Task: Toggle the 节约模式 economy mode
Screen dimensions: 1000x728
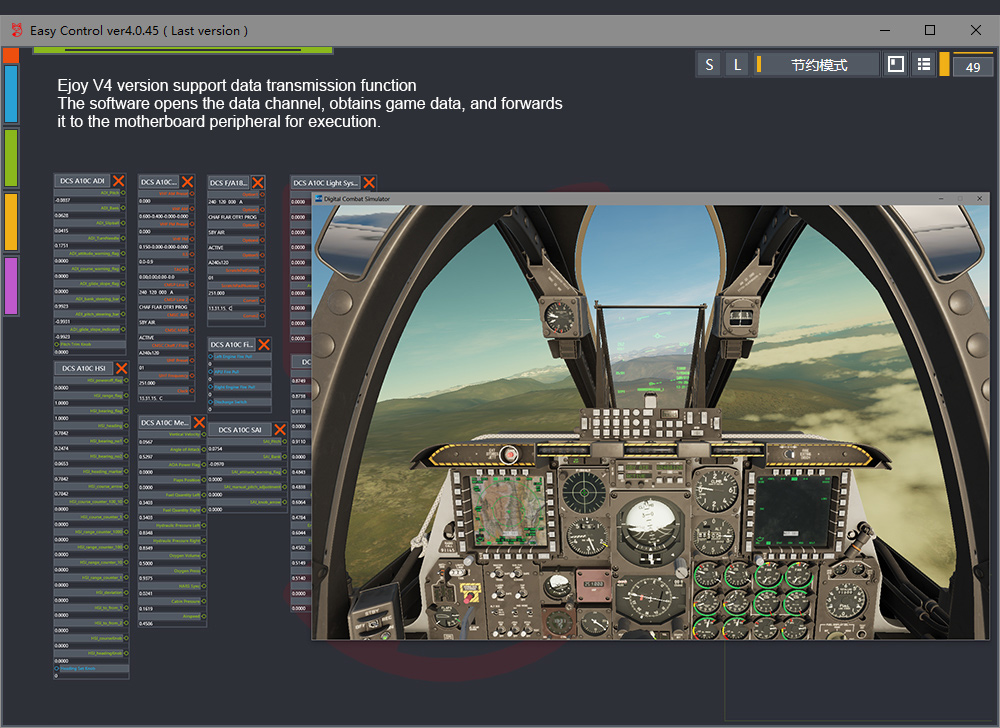Action: point(818,65)
